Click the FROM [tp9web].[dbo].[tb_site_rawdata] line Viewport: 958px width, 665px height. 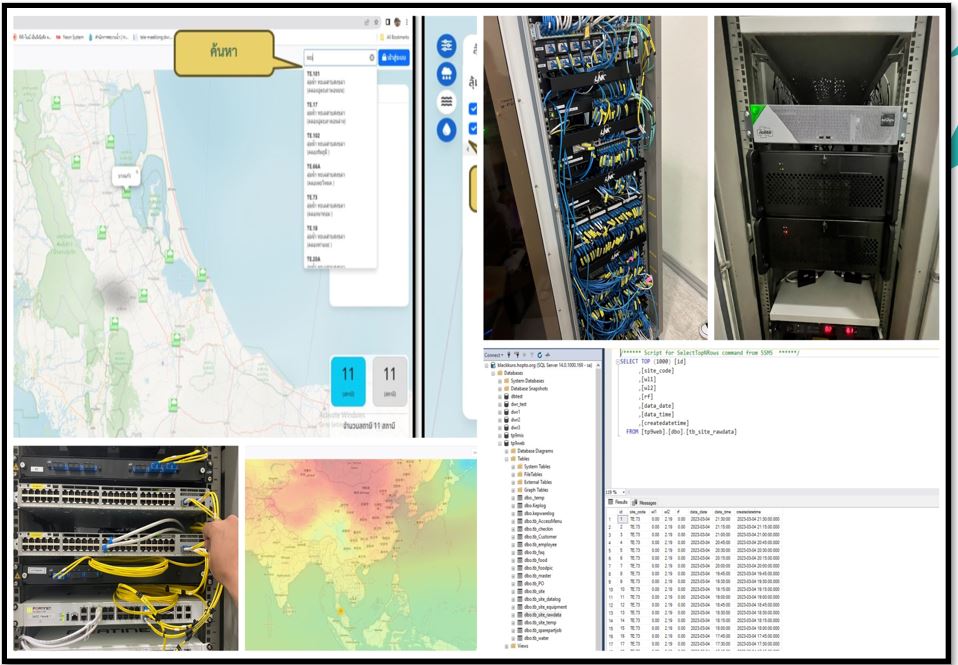(681, 432)
